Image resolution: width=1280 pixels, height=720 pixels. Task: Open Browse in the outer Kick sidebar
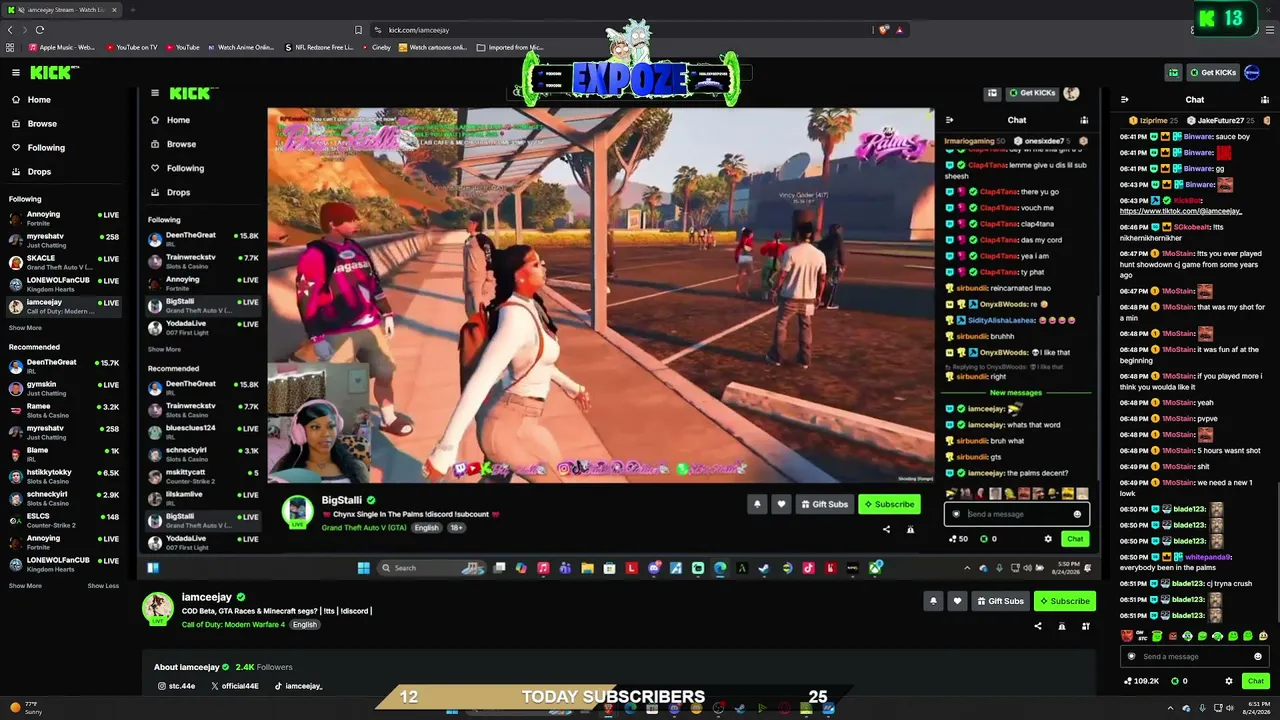pyautogui.click(x=42, y=124)
